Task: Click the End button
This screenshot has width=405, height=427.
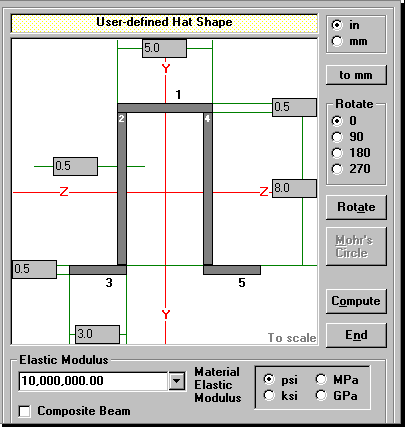Action: coord(356,335)
